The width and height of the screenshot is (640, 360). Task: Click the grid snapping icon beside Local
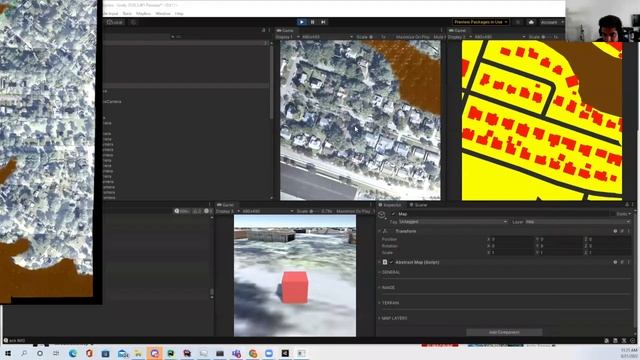[133, 22]
